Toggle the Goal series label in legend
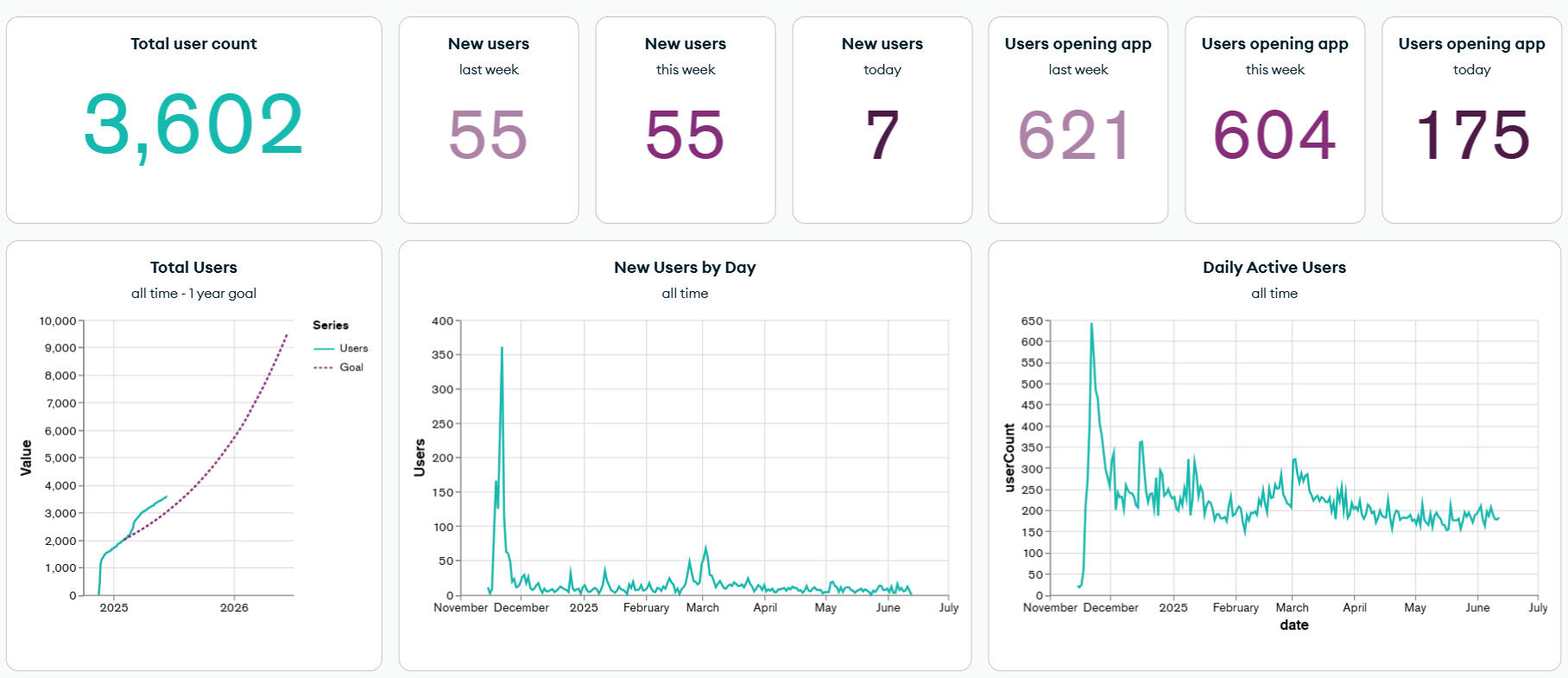 351,367
